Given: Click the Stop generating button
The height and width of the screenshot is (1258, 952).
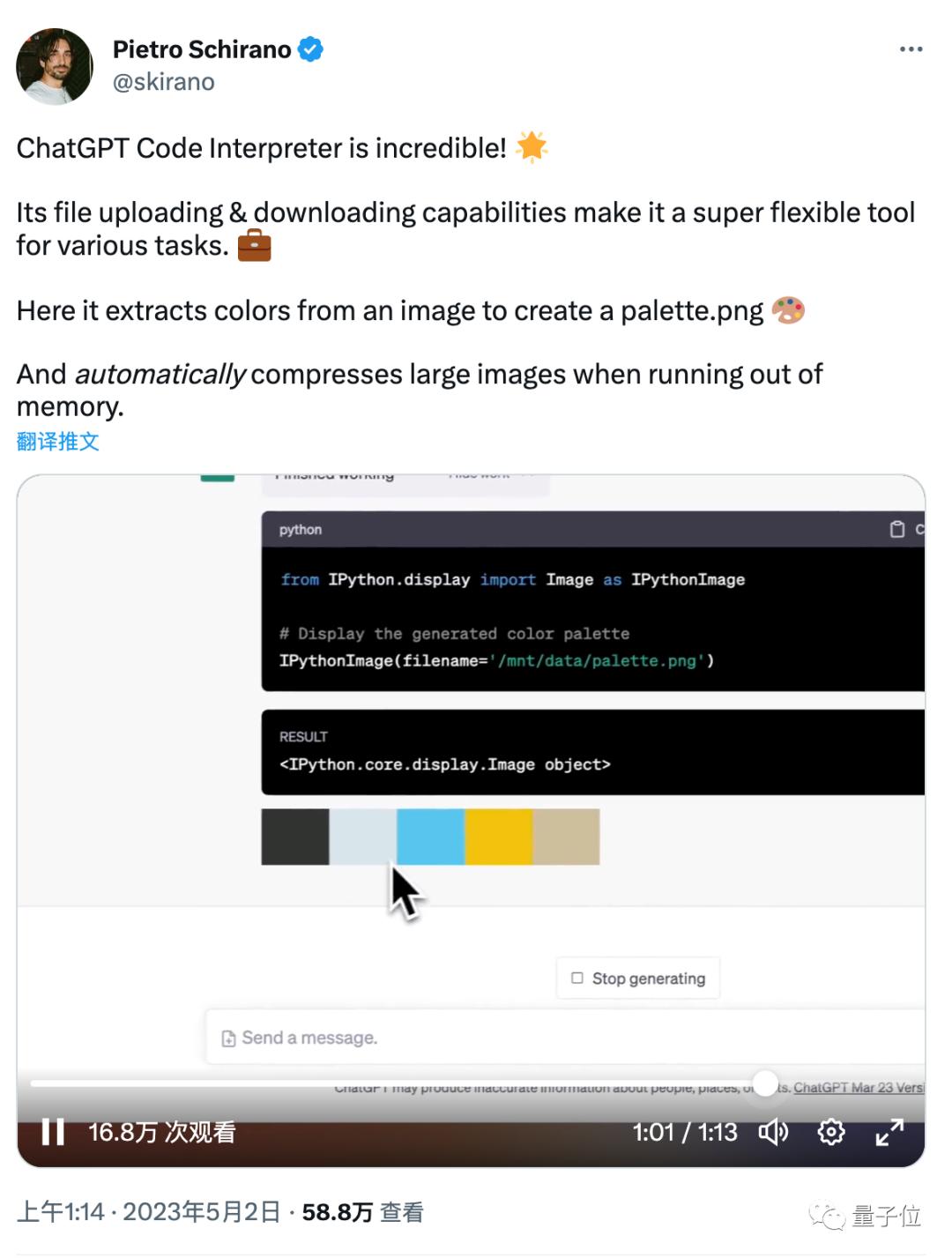Looking at the screenshot, I should click(638, 979).
